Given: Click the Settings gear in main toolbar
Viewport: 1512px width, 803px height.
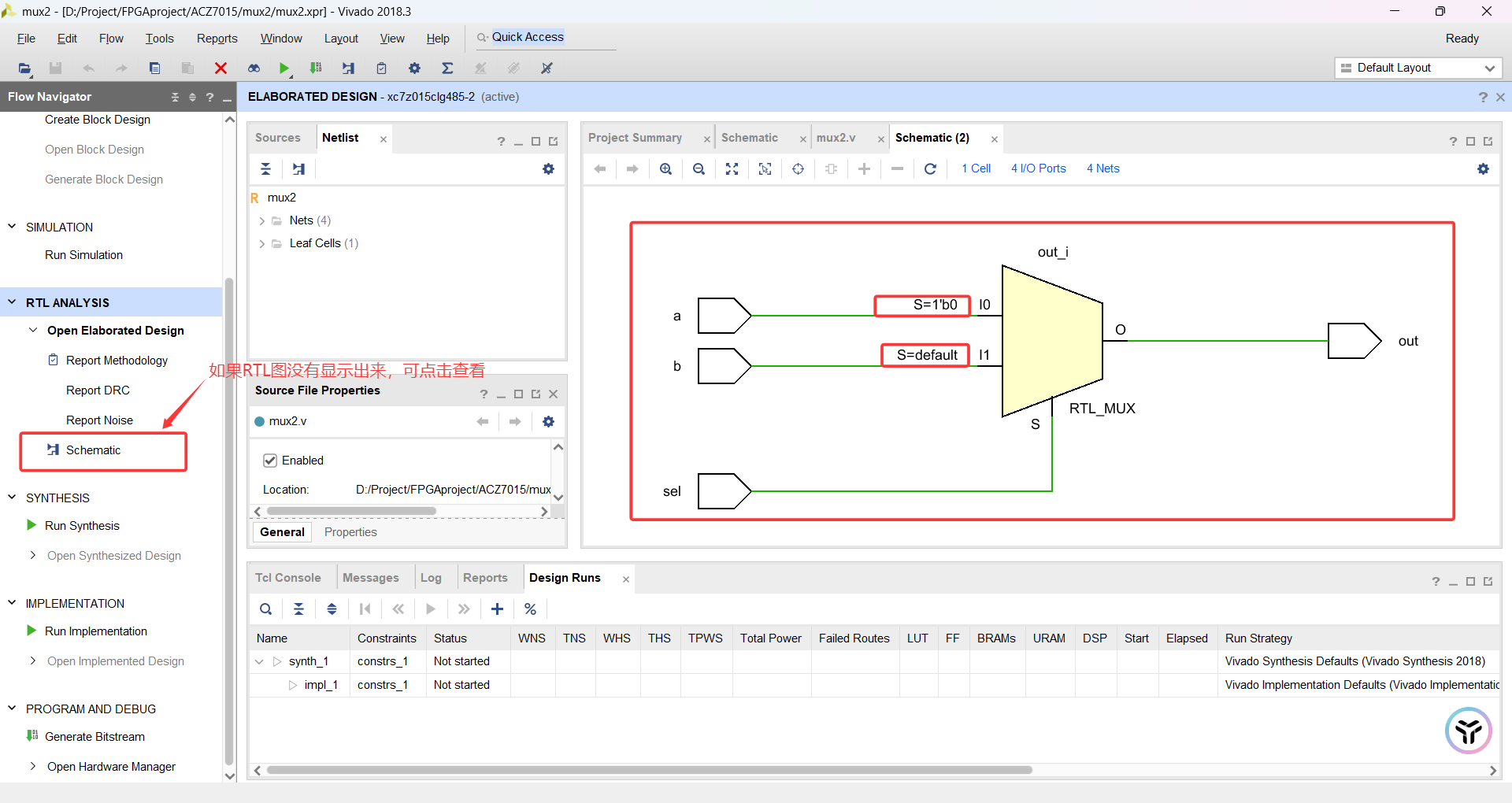Looking at the screenshot, I should click(x=414, y=68).
